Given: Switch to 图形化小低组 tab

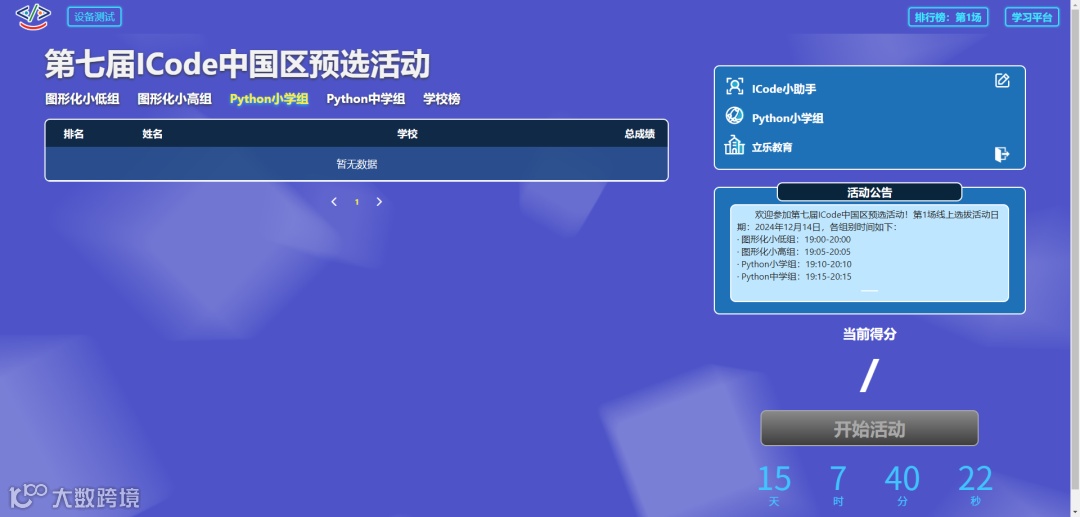Looking at the screenshot, I should [82, 99].
